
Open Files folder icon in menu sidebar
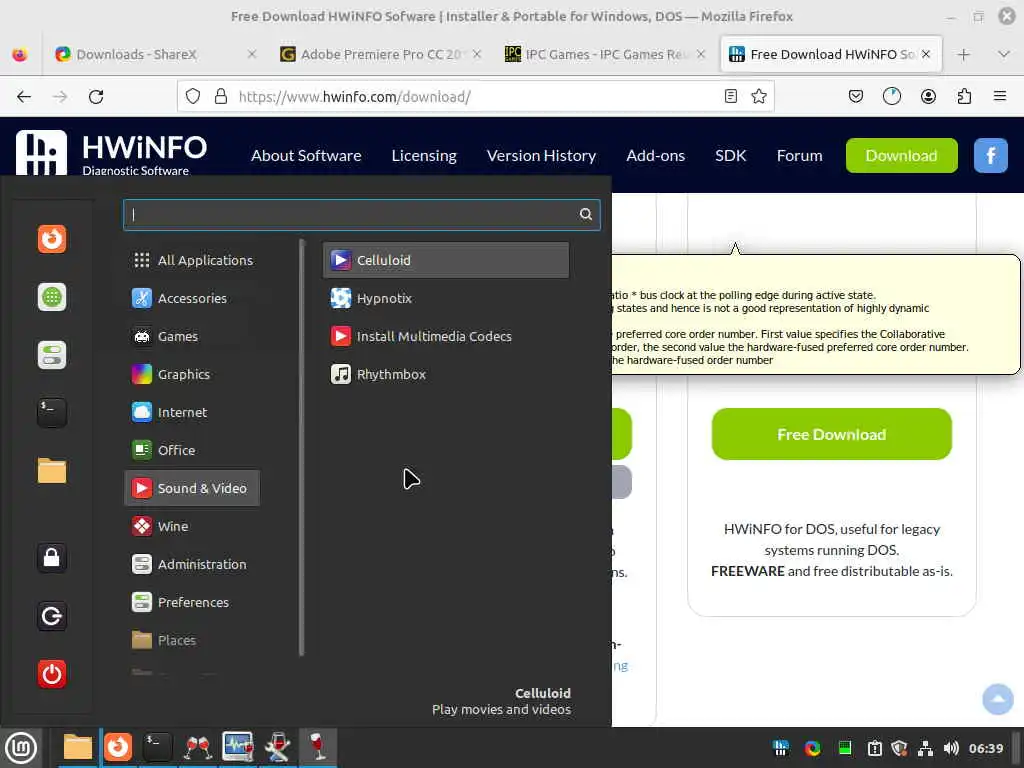click(x=52, y=471)
